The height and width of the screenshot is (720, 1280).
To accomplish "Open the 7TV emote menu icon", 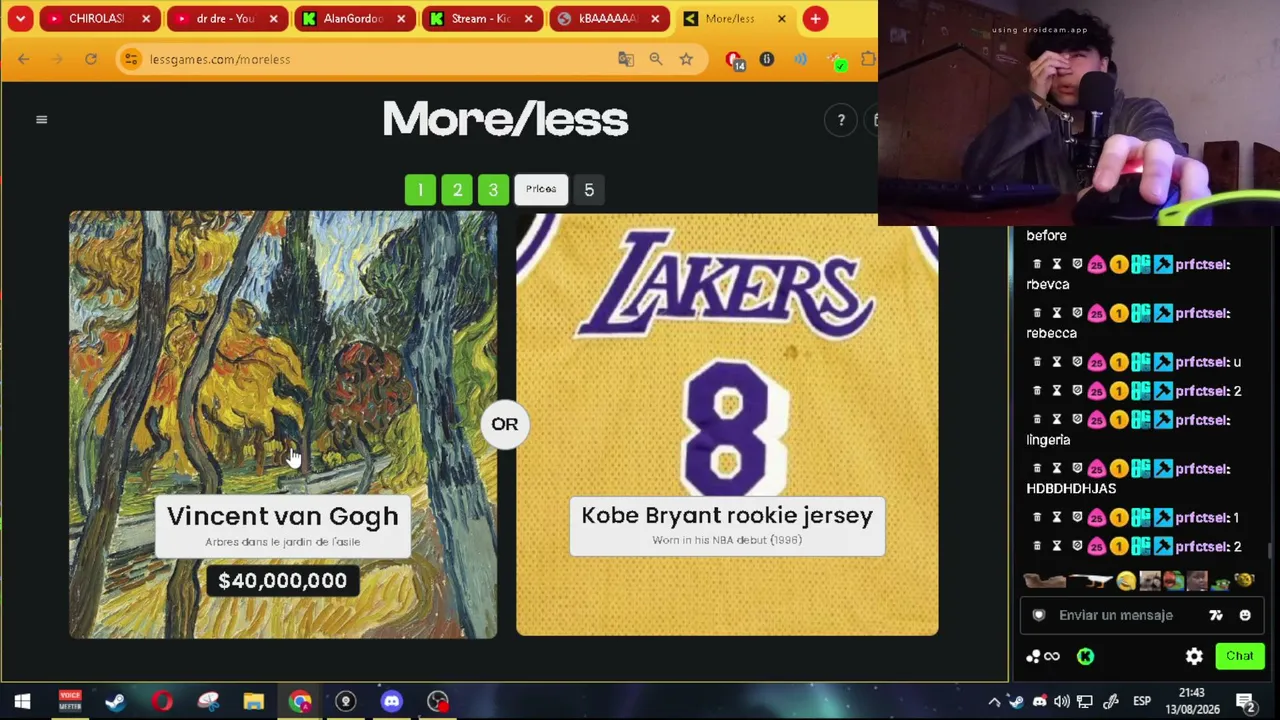I will [1216, 615].
